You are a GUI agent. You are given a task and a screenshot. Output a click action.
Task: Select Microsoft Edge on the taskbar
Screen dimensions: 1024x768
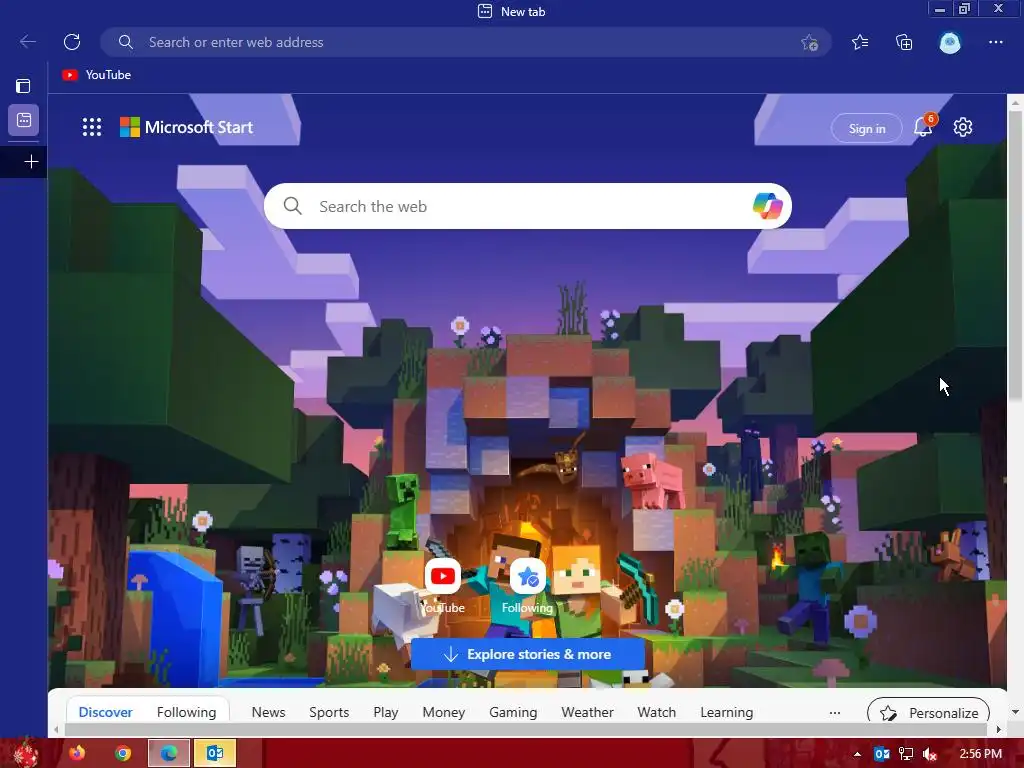(x=169, y=753)
